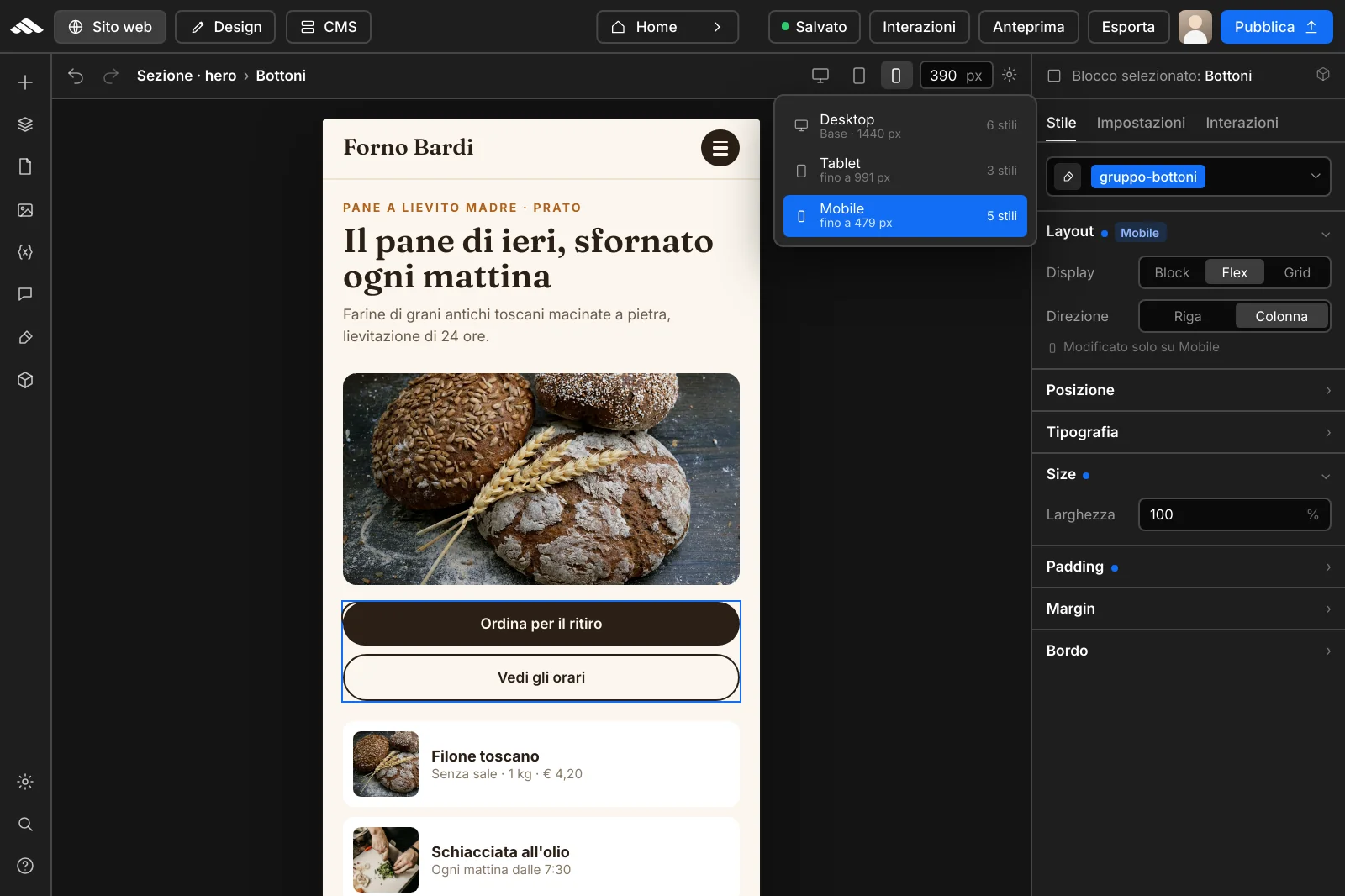Click the mobile viewport icon

896,76
